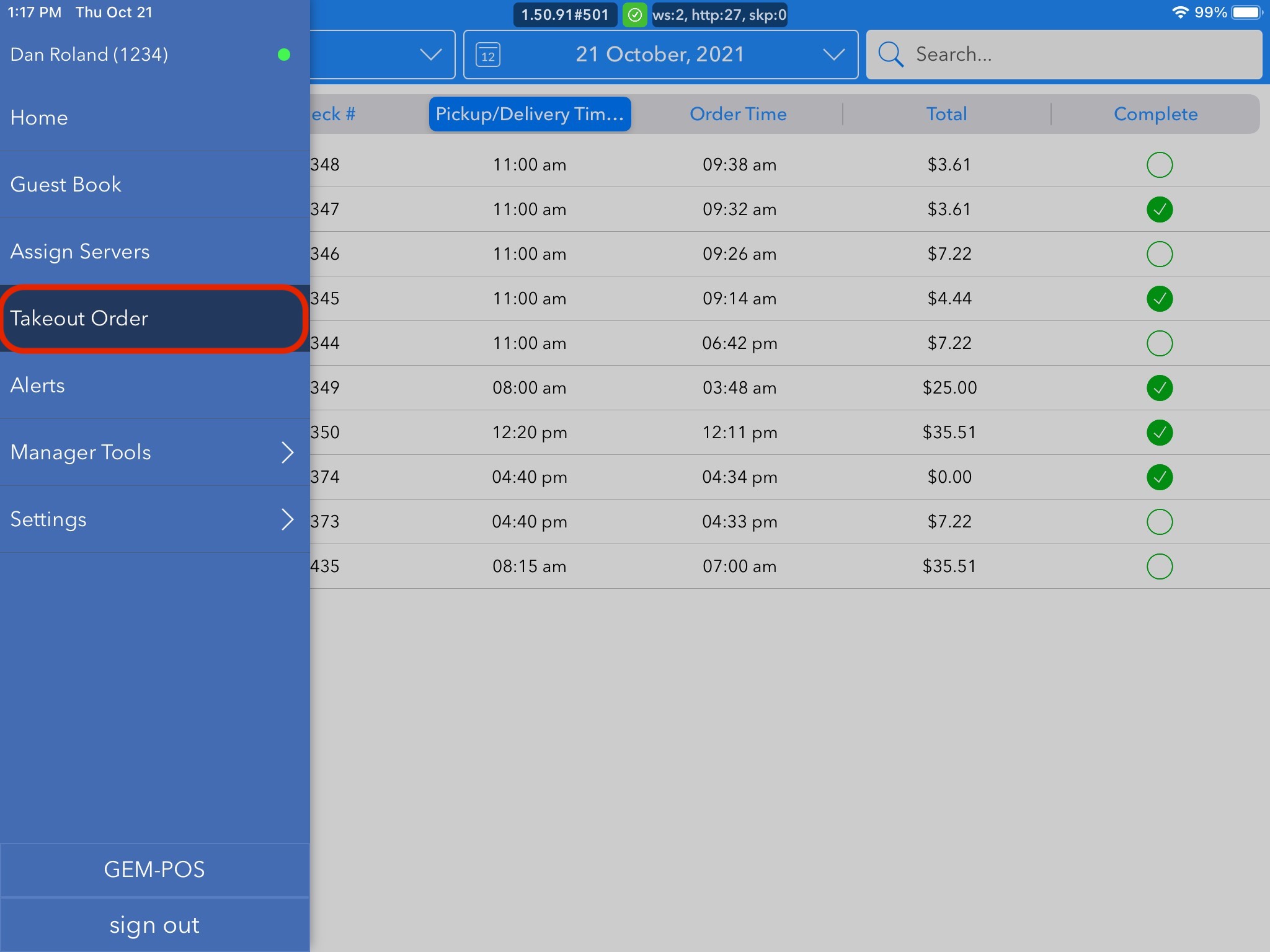Tap the WiFi status icon
Image resolution: width=1270 pixels, height=952 pixels.
[1179, 12]
